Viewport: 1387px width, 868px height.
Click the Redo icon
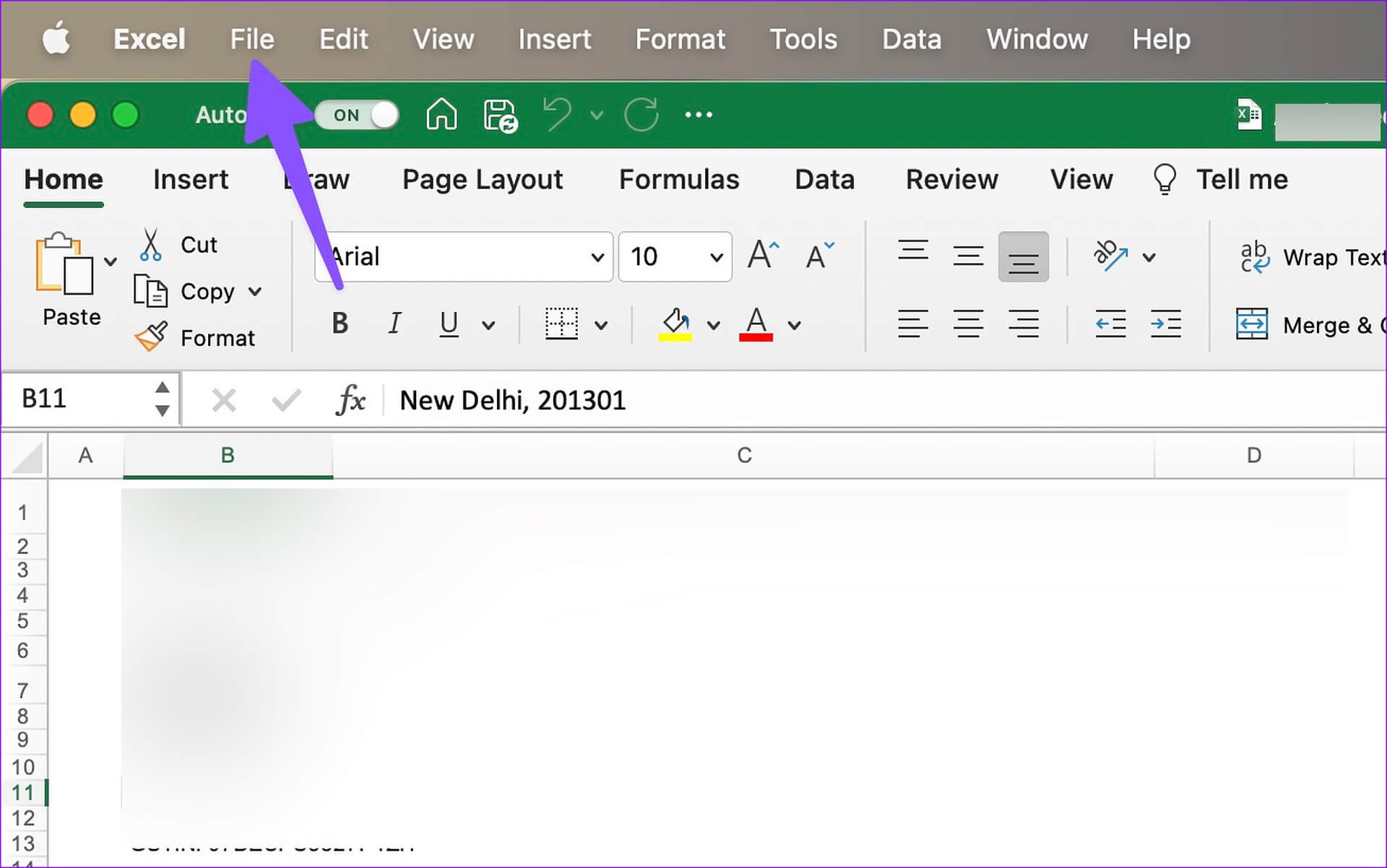point(641,115)
